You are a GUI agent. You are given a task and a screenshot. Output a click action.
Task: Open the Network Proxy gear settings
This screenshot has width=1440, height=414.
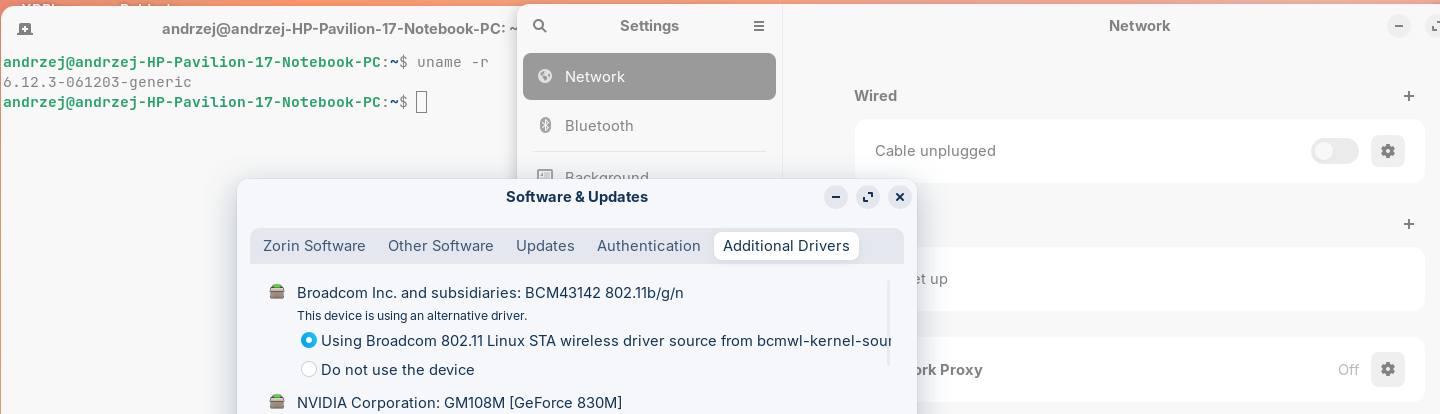[x=1387, y=369]
